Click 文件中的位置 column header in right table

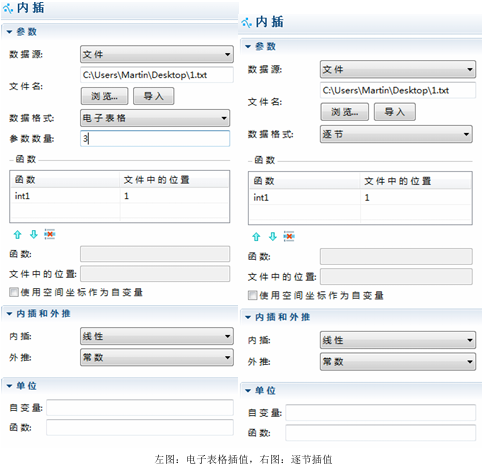[416, 181]
